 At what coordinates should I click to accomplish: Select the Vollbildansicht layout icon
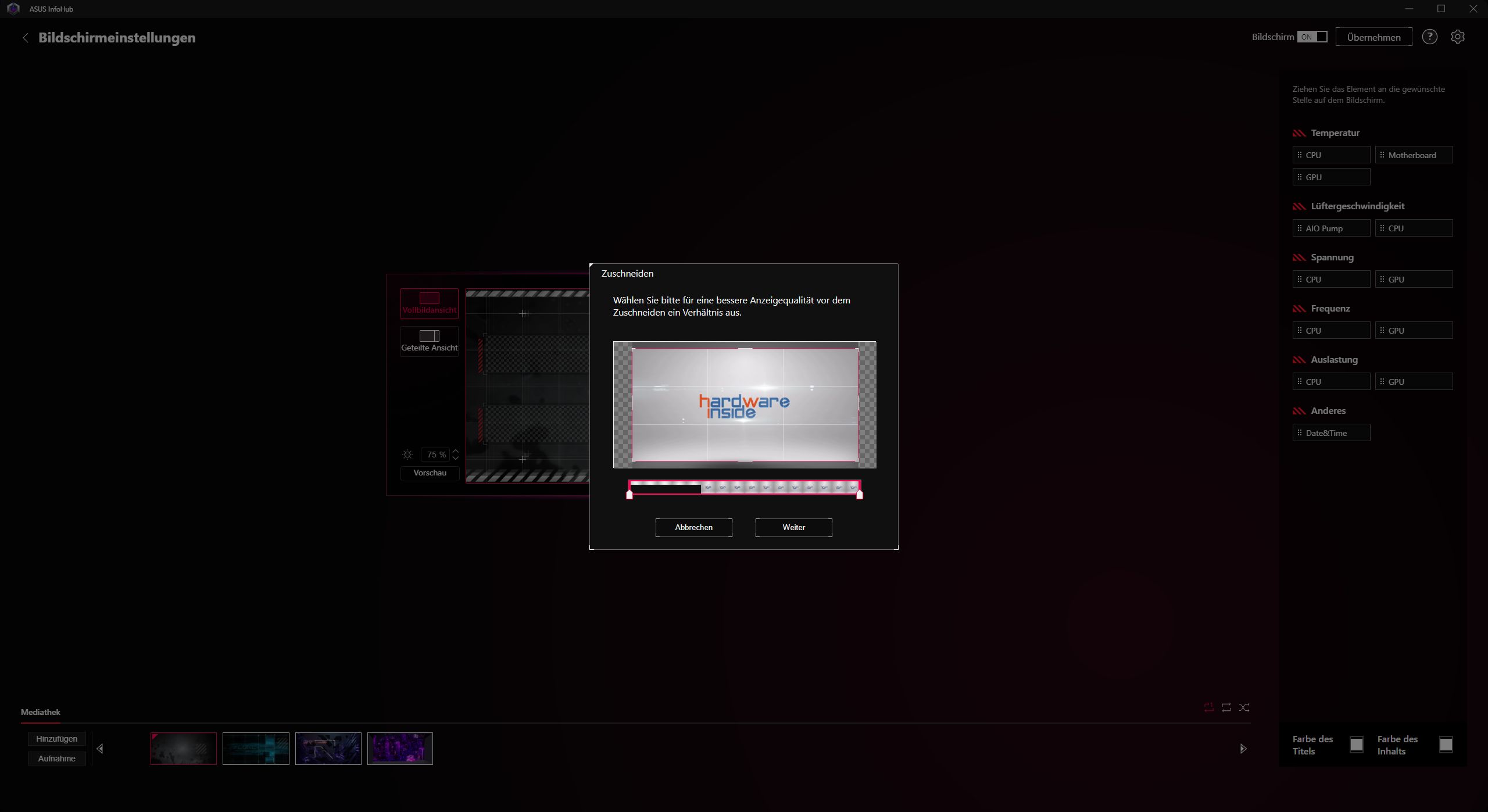pyautogui.click(x=430, y=303)
